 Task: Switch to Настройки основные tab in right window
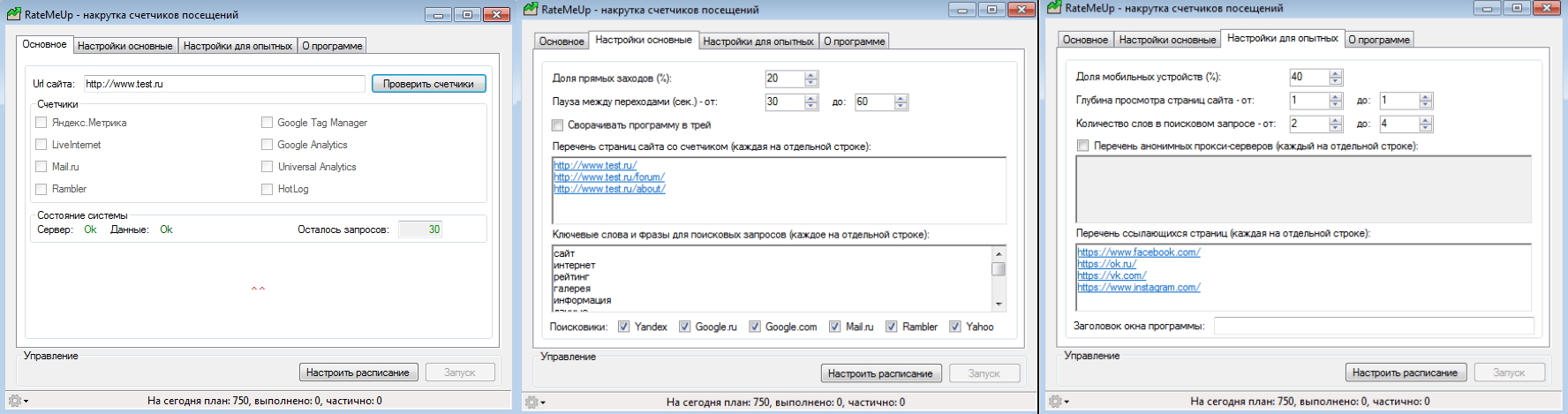[1167, 40]
